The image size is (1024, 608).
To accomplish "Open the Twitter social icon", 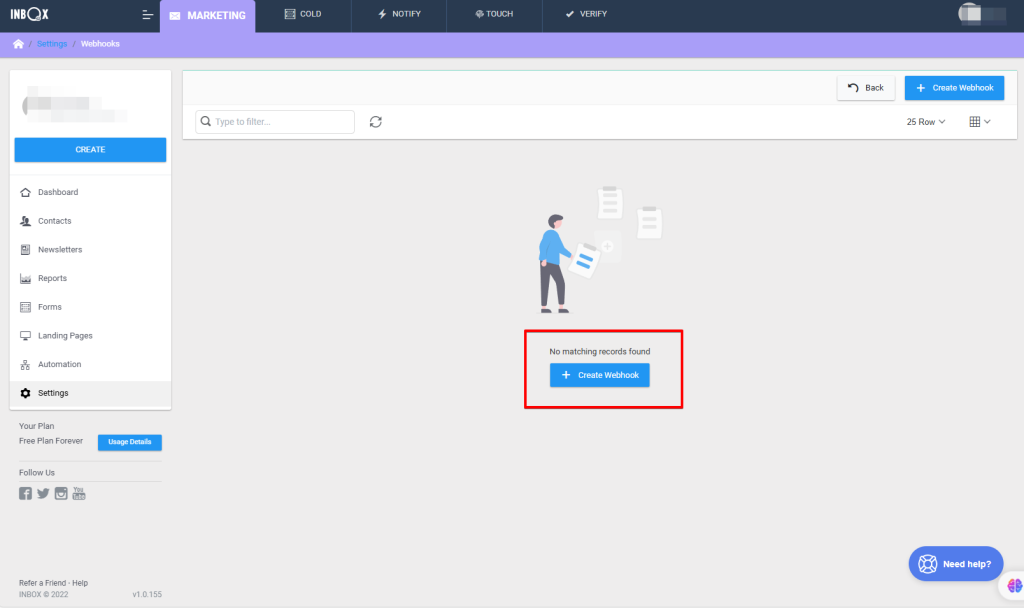I will 43,493.
